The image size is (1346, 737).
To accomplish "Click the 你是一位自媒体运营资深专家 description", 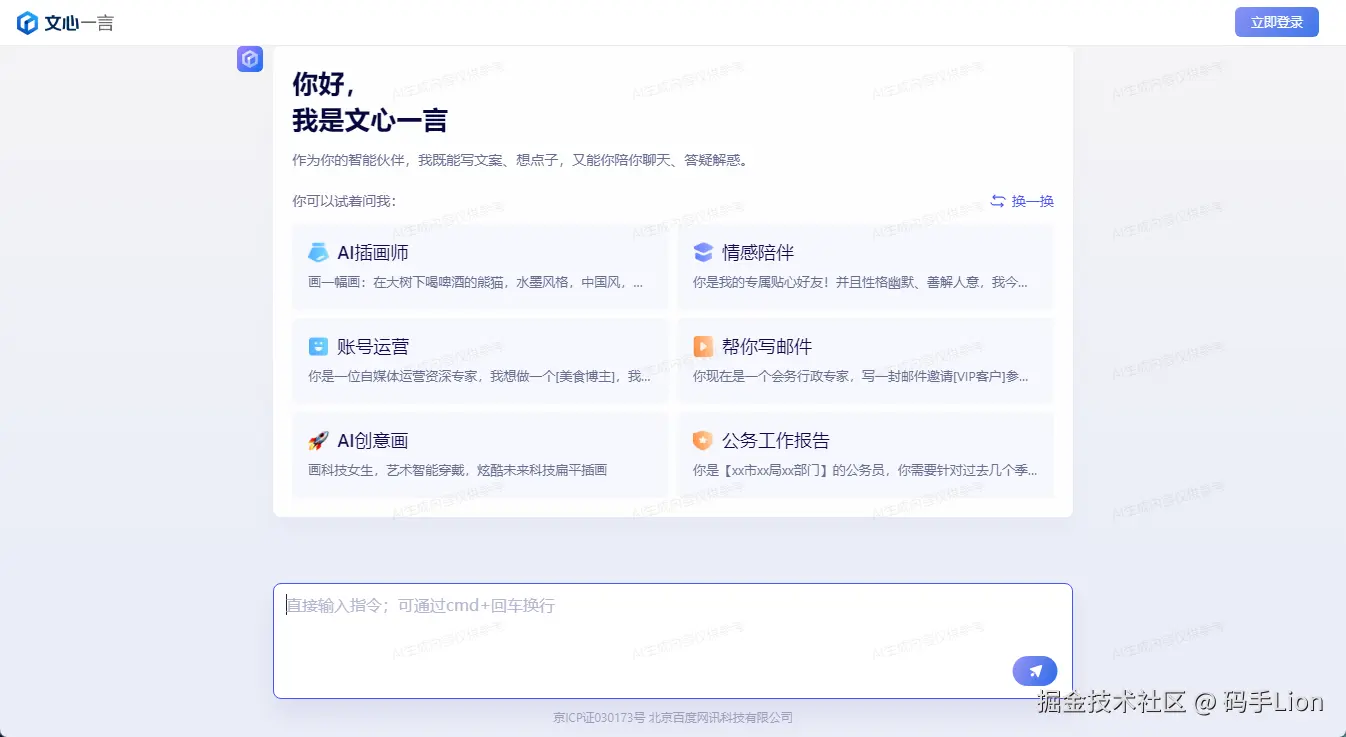I will pos(480,376).
